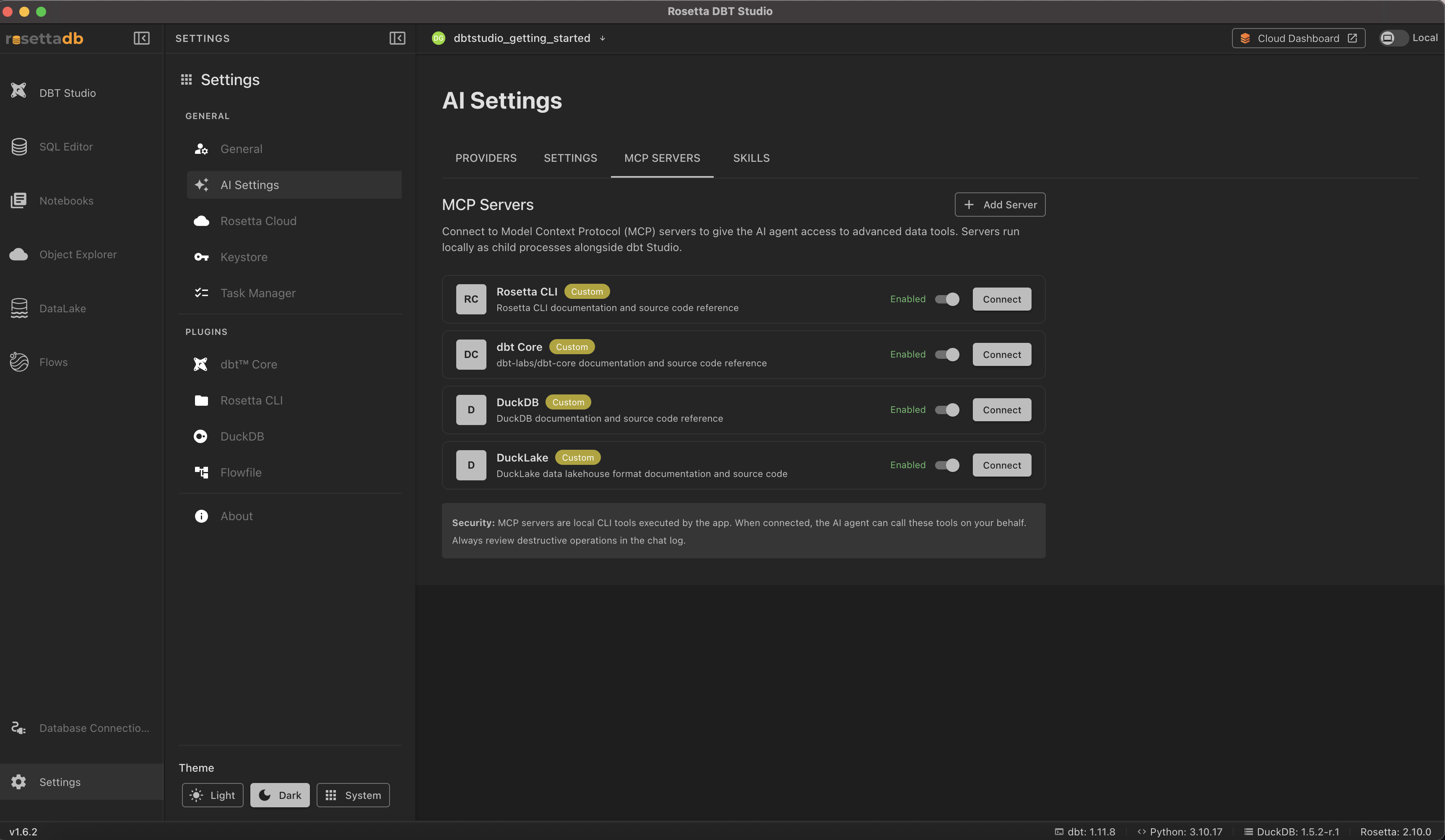Open the SQL Editor database icon
The width and height of the screenshot is (1445, 840).
click(19, 147)
